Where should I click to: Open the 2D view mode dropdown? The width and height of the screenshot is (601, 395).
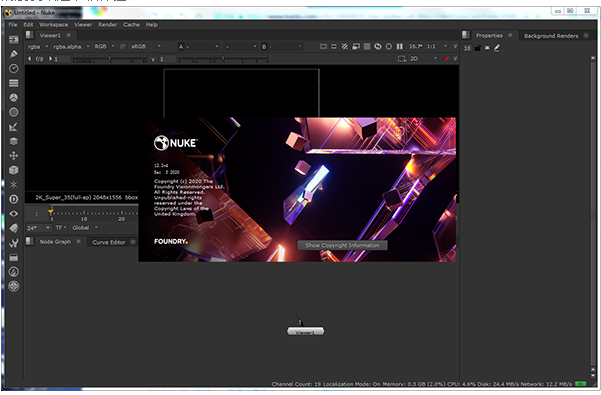pyautogui.click(x=424, y=59)
